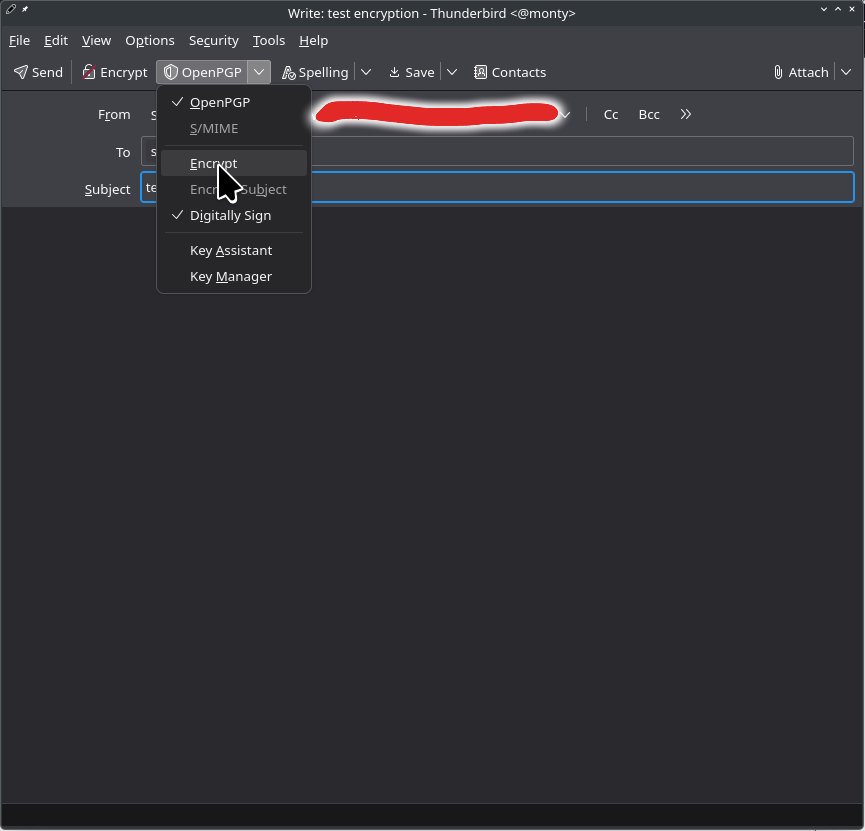Enable Encrypt in the OpenPGP dropdown menu

(213, 163)
